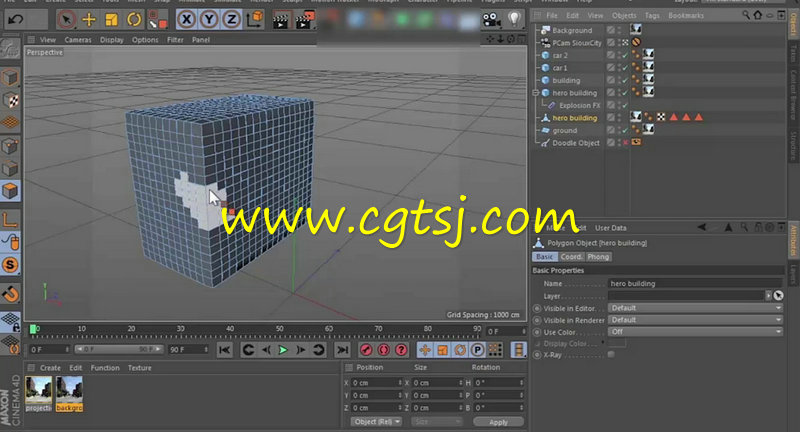800x432 pixels.
Task: Click the Layer field arrow button
Action: coord(768,295)
